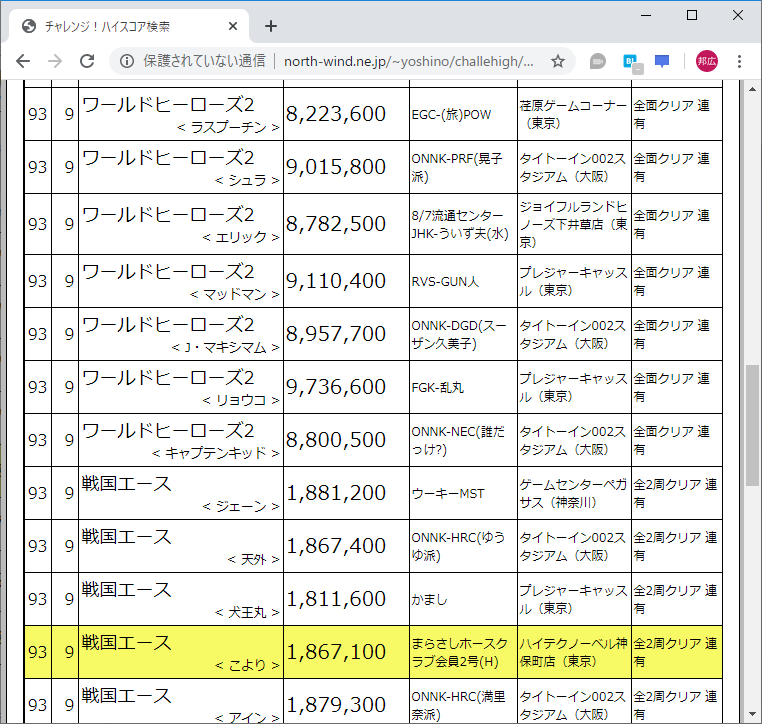Click the forward navigation arrow
762x724 pixels.
(55, 61)
